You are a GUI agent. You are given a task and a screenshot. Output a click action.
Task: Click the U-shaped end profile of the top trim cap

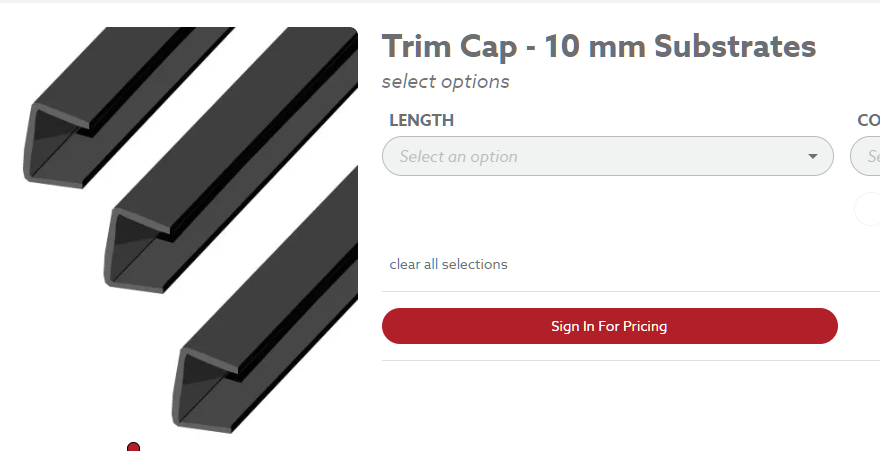56,146
